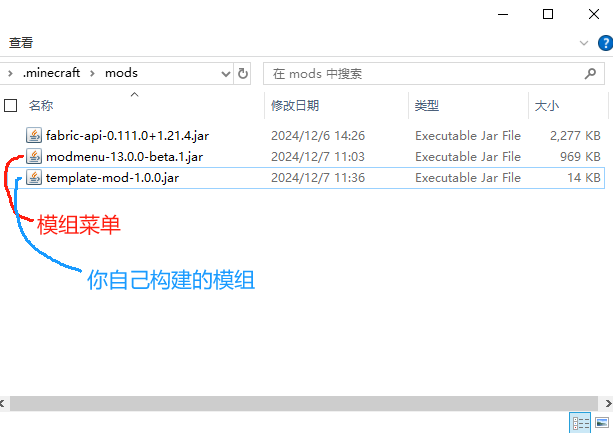Click the scrollbar left arrow
This screenshot has width=613, height=433.
click(x=2, y=403)
